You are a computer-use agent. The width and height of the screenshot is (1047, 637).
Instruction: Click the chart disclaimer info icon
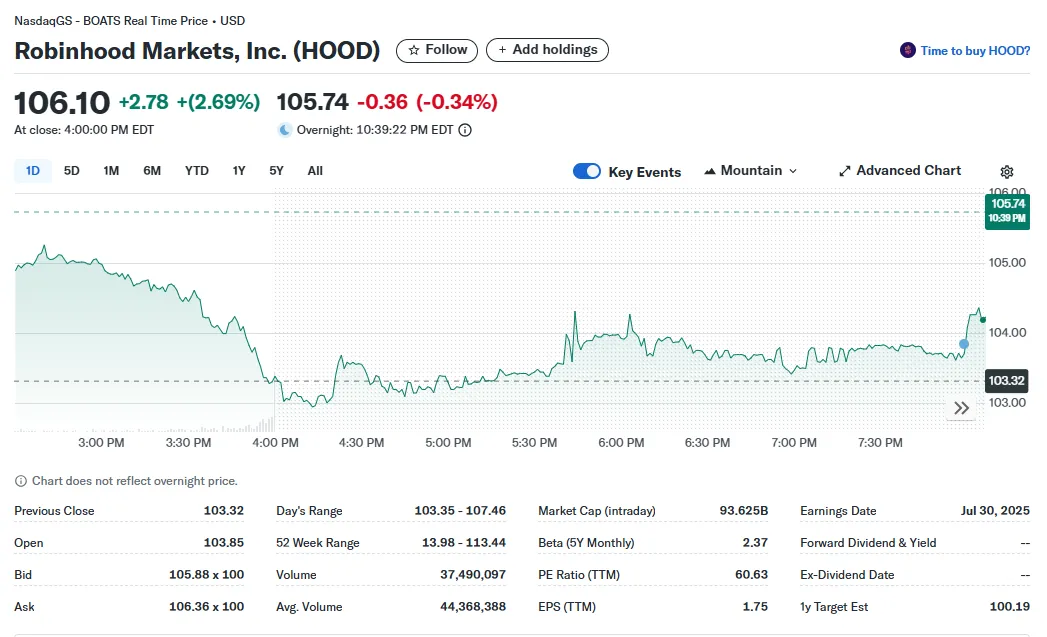click(21, 481)
